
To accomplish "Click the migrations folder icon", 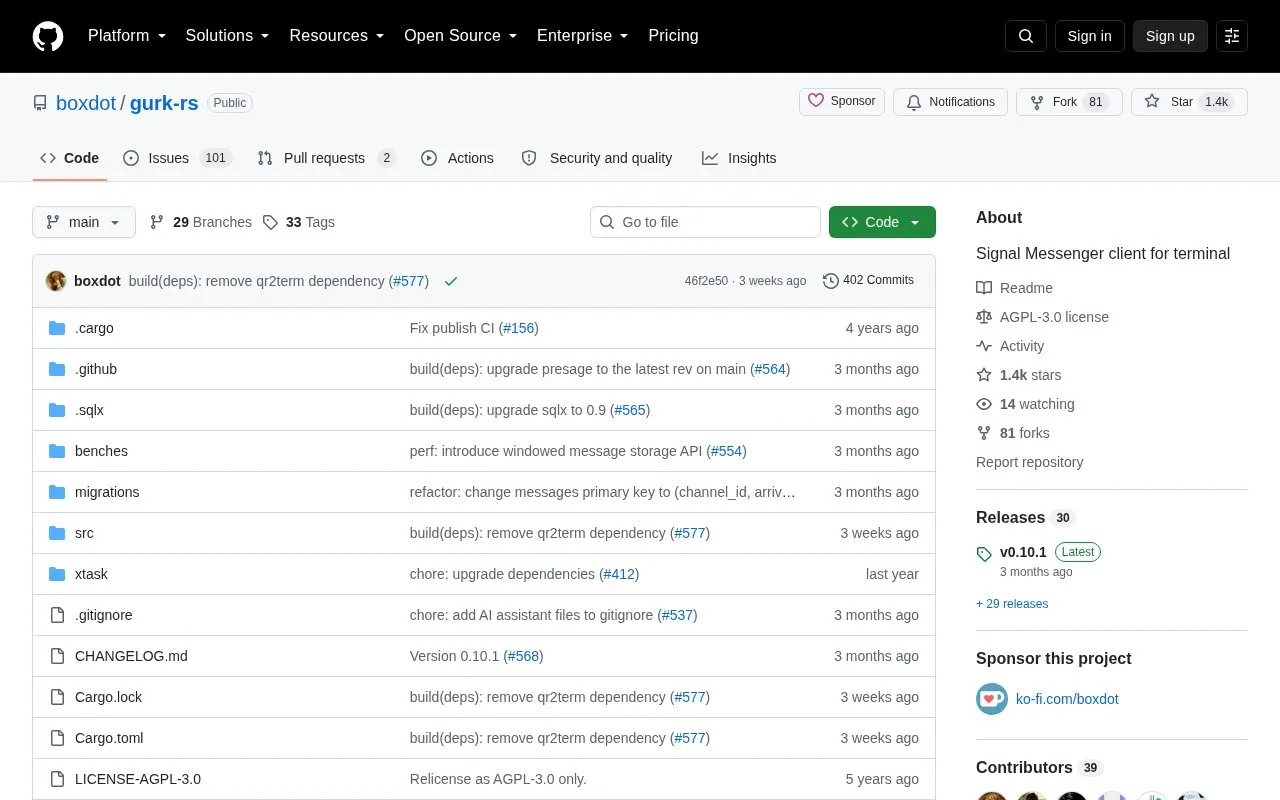I will (57, 492).
